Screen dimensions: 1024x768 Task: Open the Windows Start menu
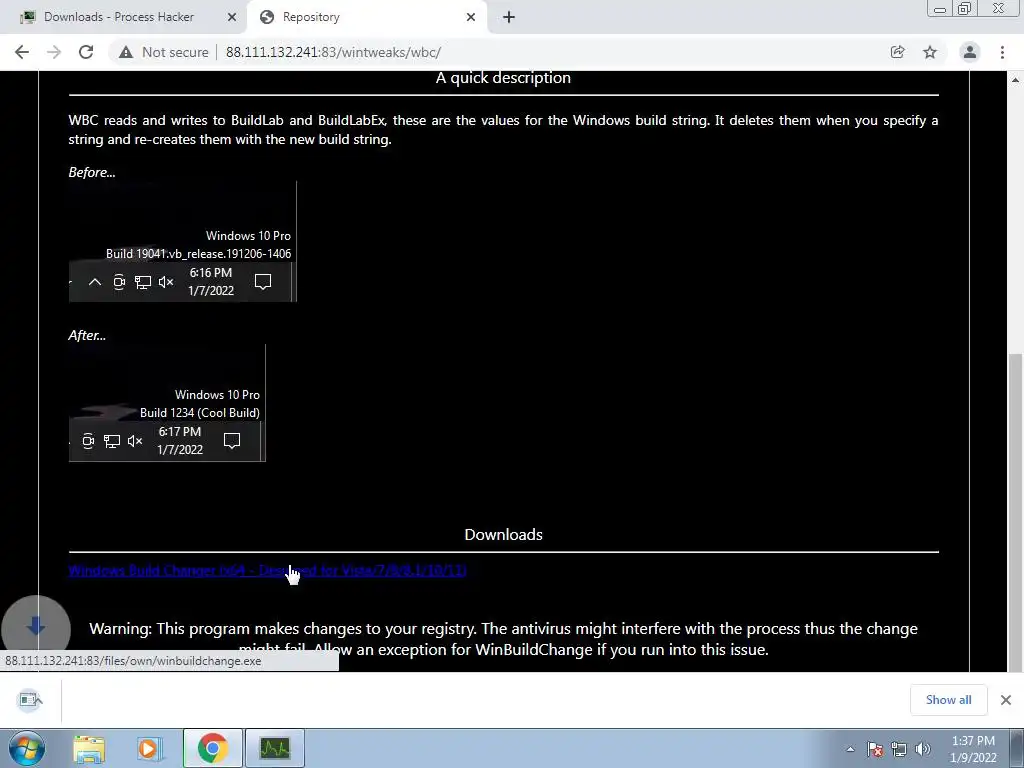27,748
